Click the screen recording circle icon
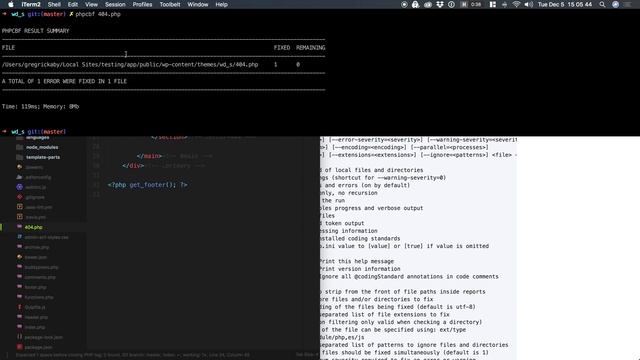640x360 pixels. pos(404,4)
